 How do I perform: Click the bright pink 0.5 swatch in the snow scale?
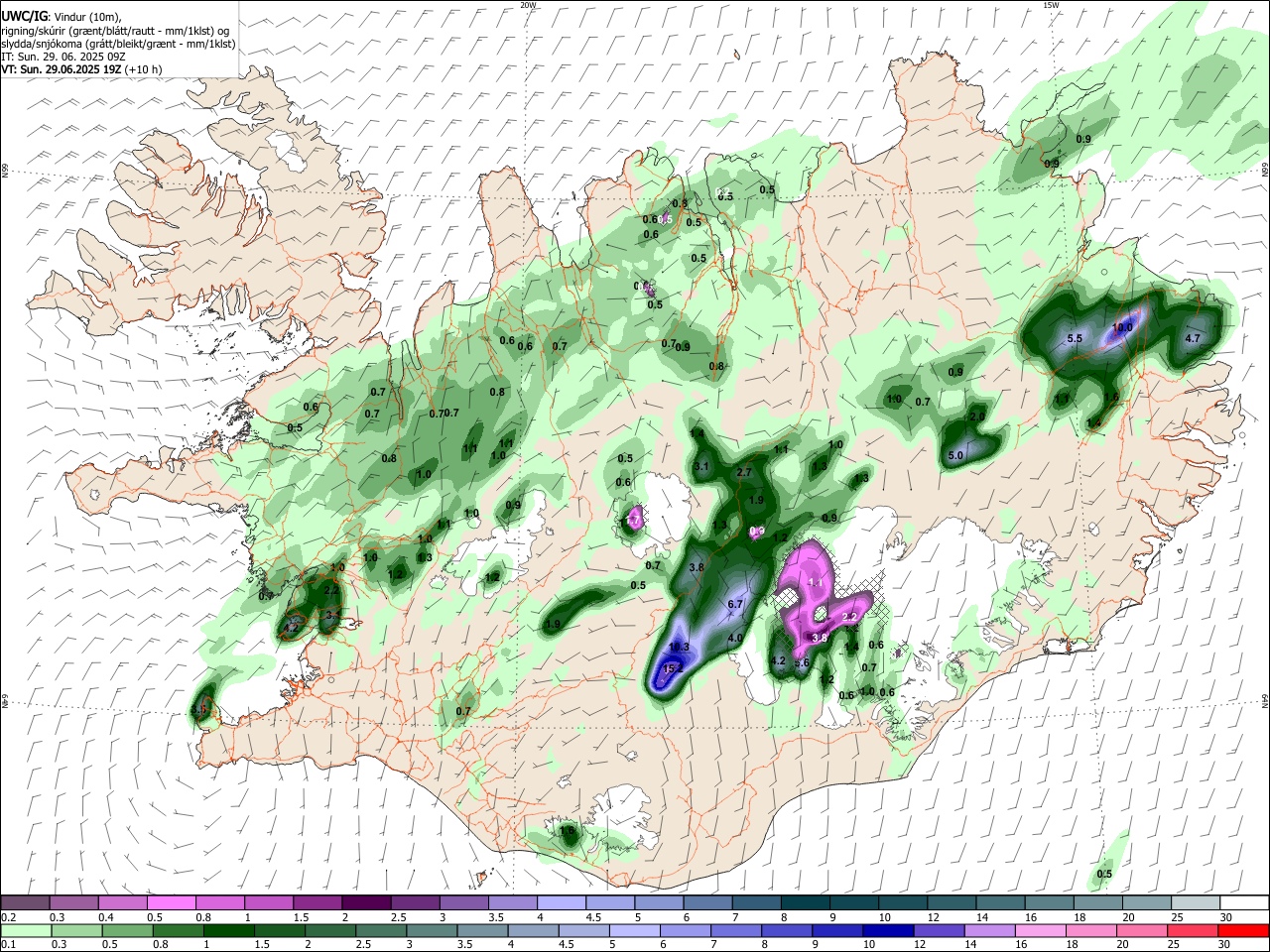171,903
